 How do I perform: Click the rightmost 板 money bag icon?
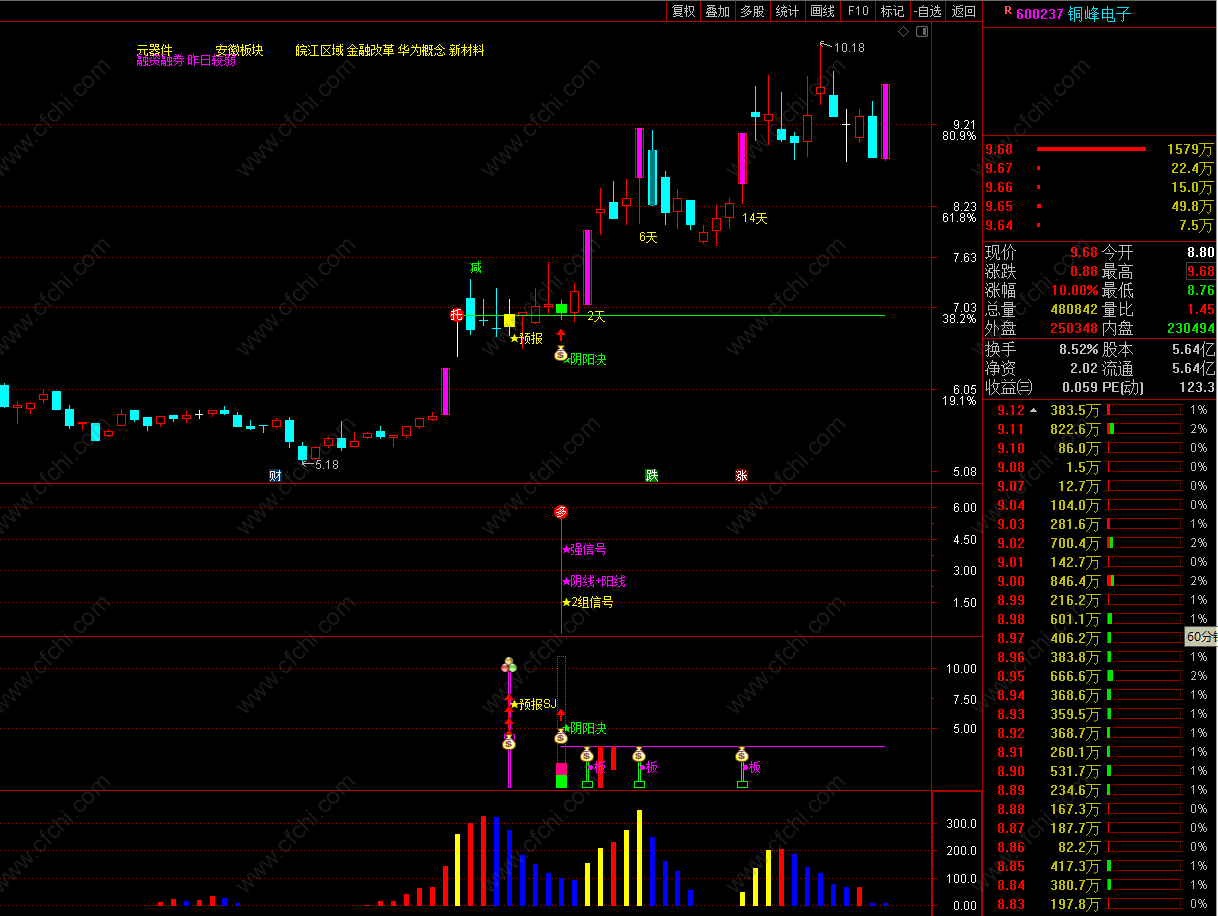coord(742,755)
